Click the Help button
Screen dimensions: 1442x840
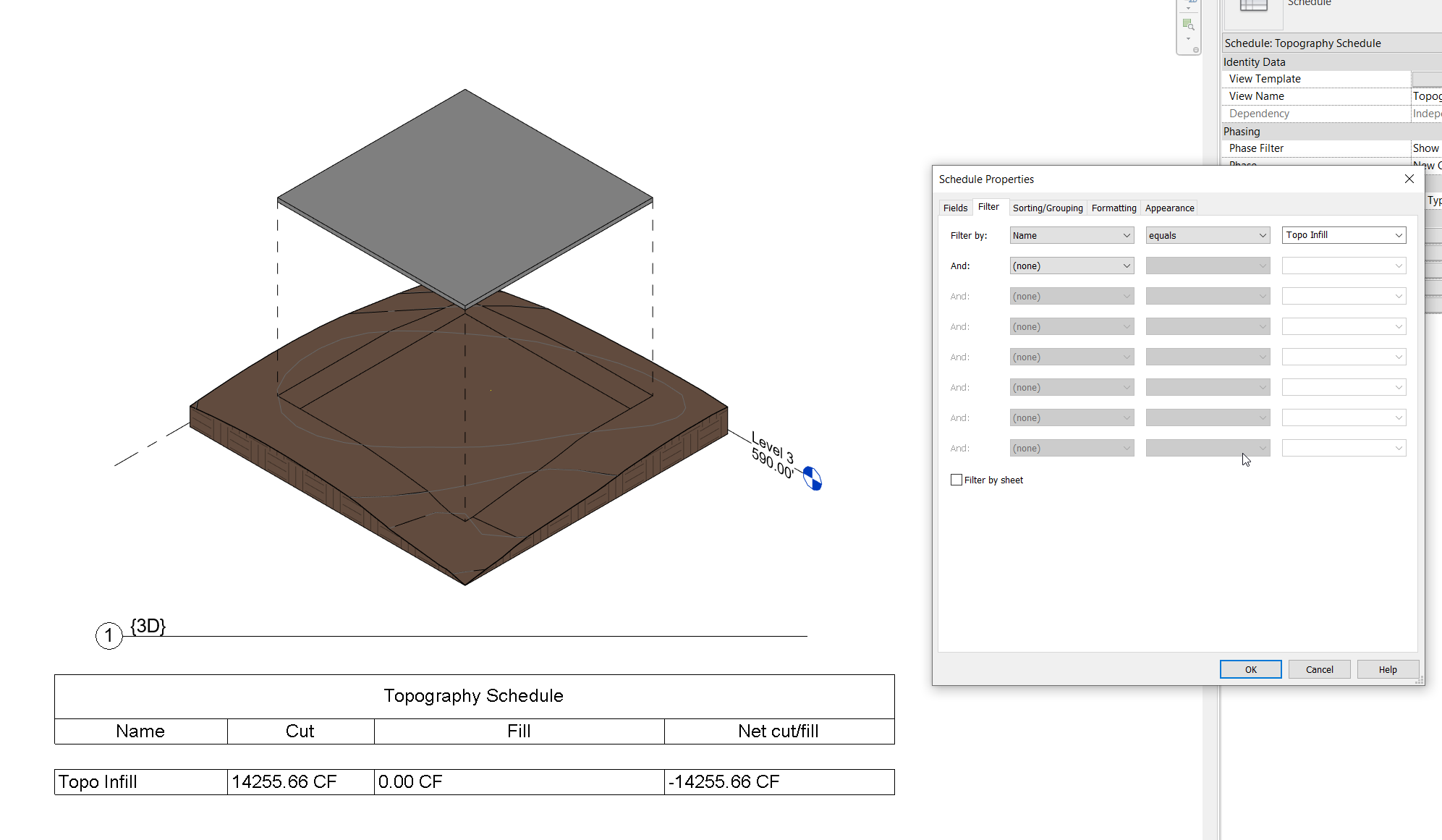tap(1387, 669)
